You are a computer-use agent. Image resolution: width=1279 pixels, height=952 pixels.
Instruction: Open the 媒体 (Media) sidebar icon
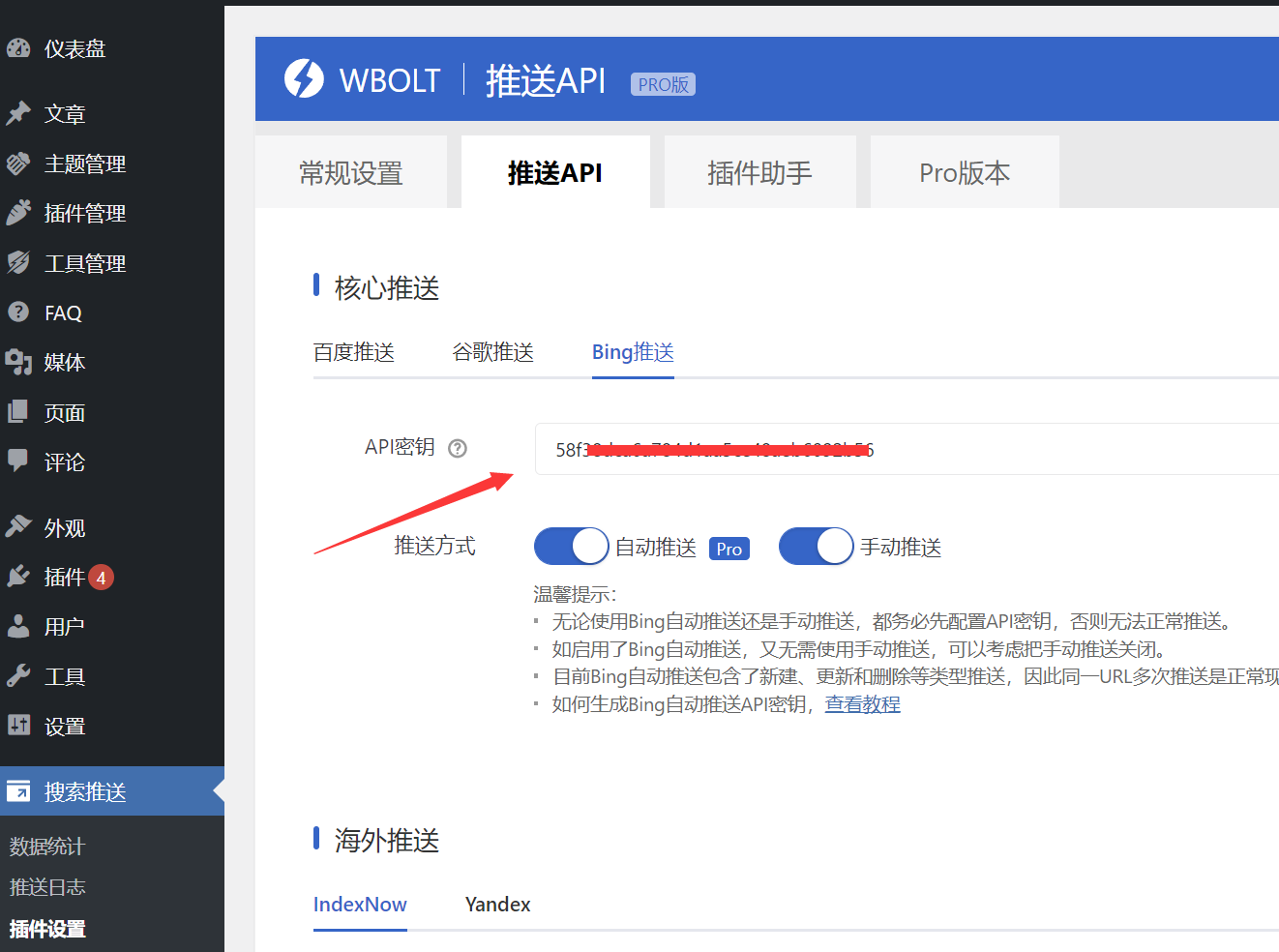[19, 362]
